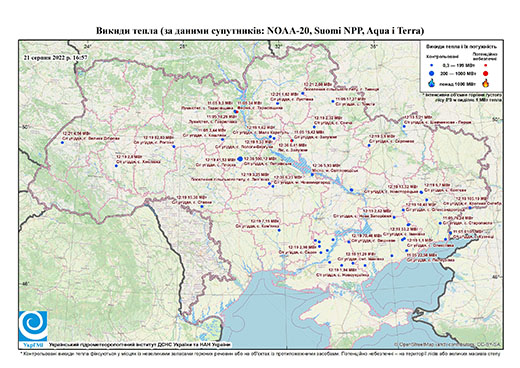Select the blue marker beside 93,38 МВт label
The image size is (520, 368).
coord(202,206)
